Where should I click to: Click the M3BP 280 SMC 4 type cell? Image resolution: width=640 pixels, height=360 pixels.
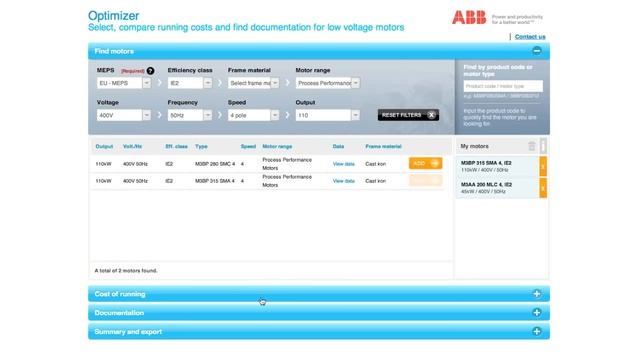coord(215,164)
